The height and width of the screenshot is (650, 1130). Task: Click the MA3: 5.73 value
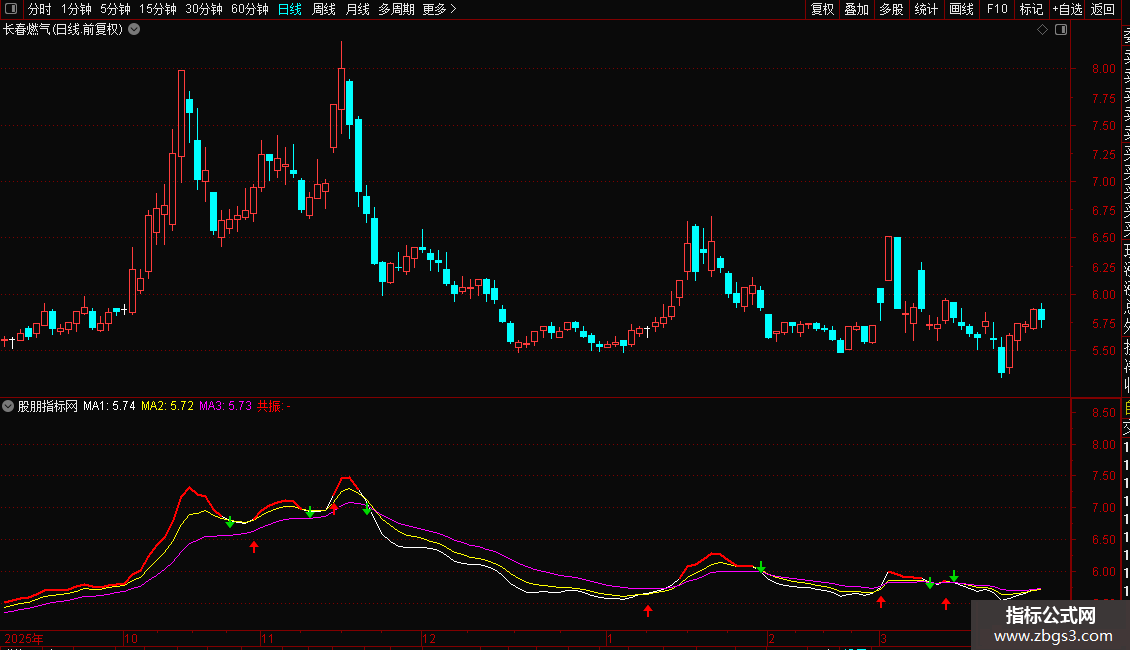(226, 406)
